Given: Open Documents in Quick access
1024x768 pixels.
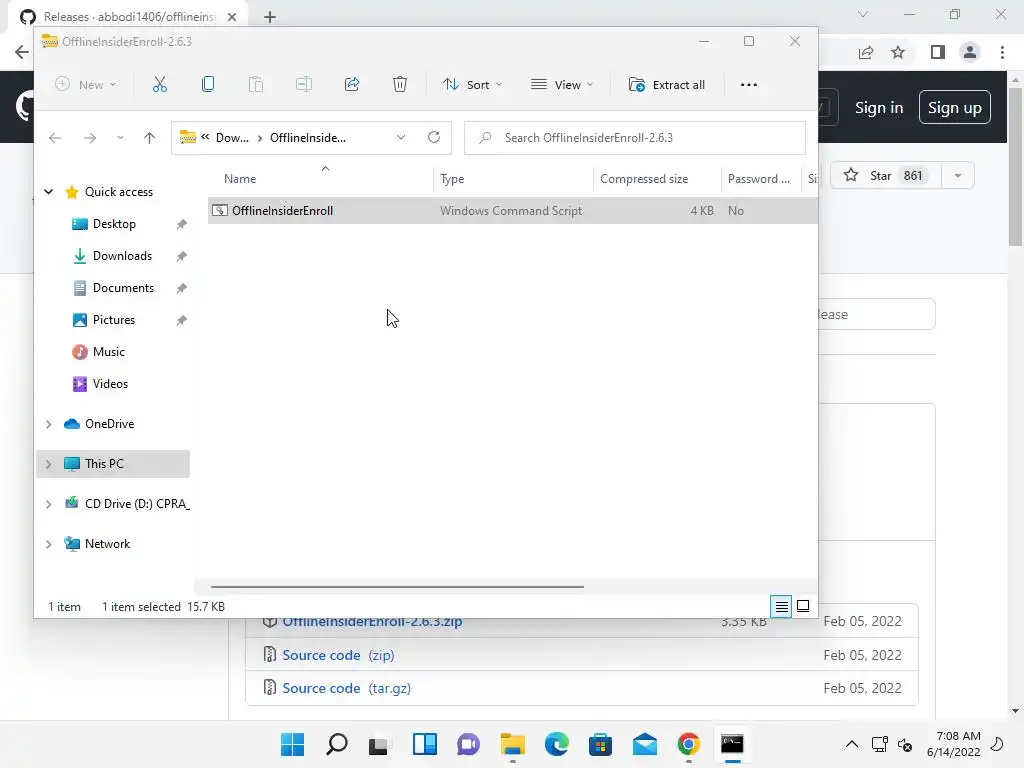Looking at the screenshot, I should 123,288.
